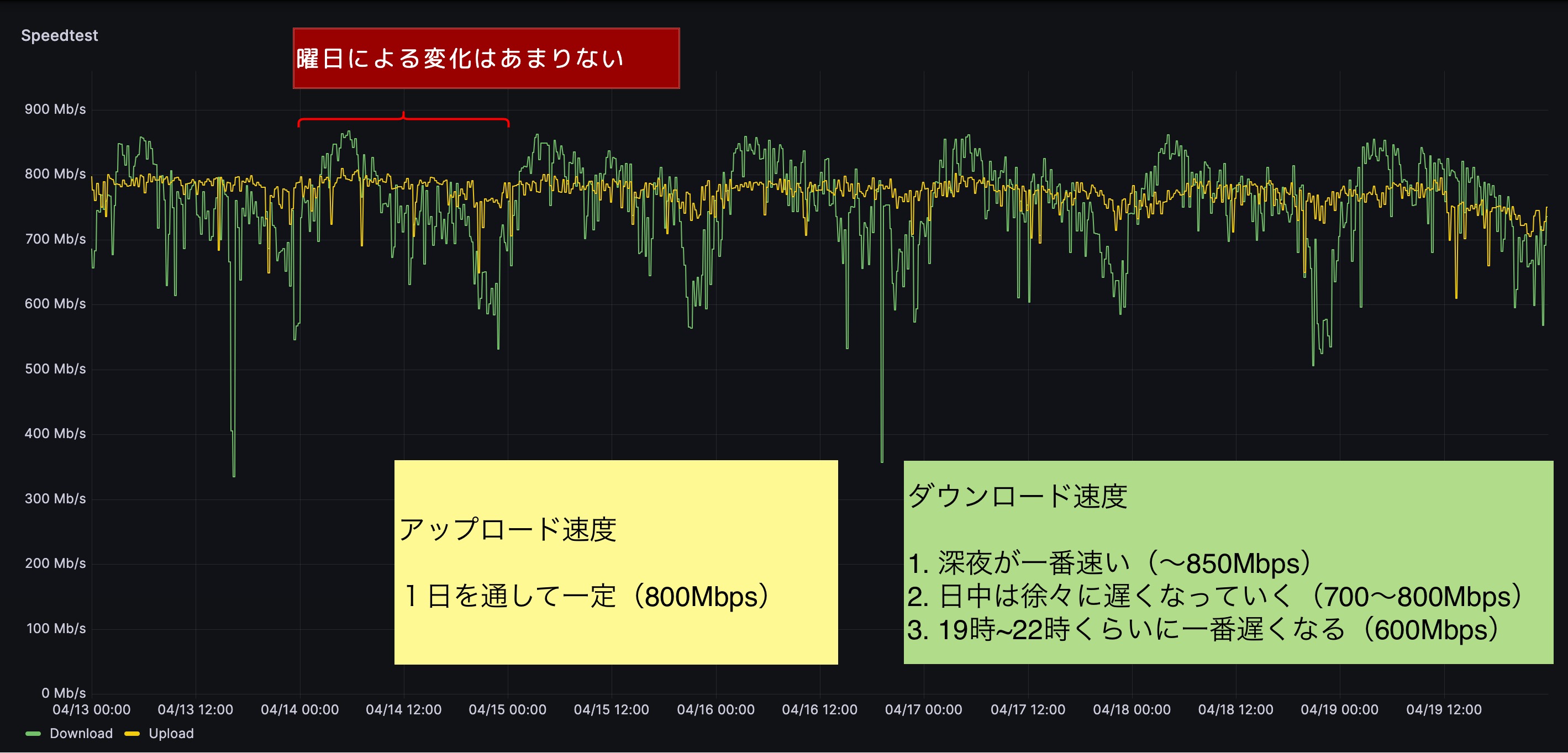Click the 04/13 12:00 time label
1568x753 pixels.
pyautogui.click(x=196, y=710)
